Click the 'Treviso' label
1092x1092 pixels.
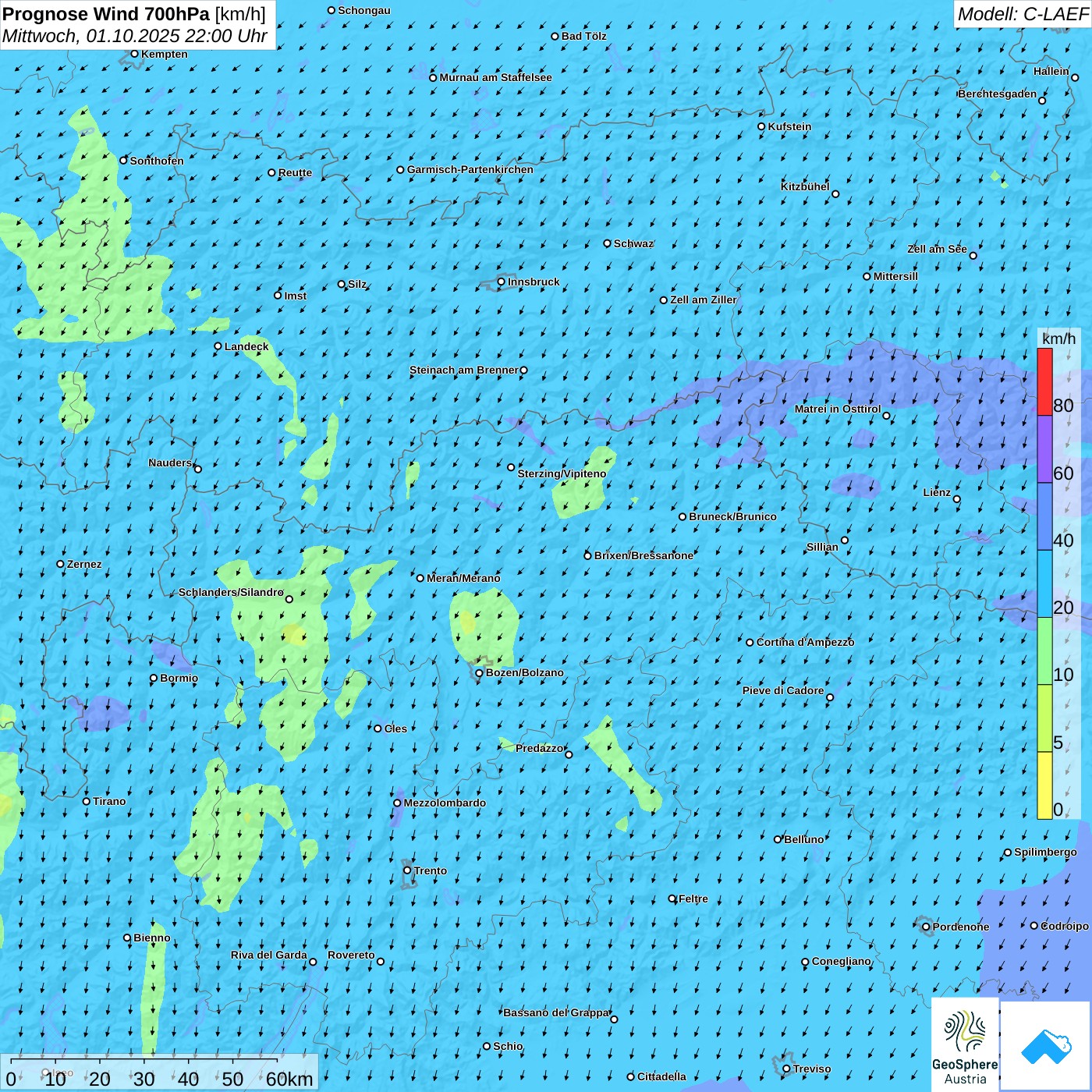point(812,1069)
